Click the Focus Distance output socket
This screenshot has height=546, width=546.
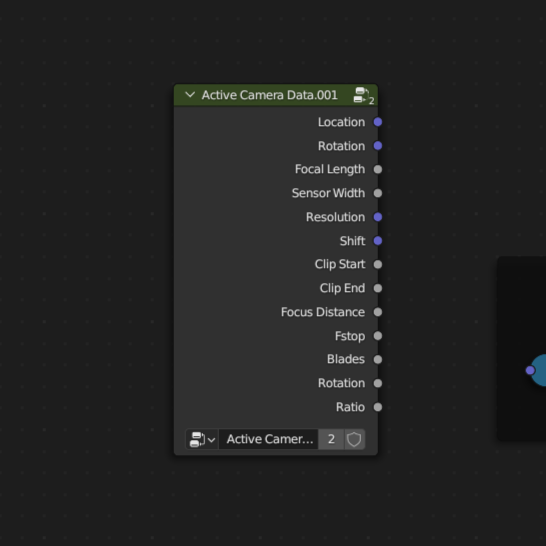pyautogui.click(x=378, y=312)
